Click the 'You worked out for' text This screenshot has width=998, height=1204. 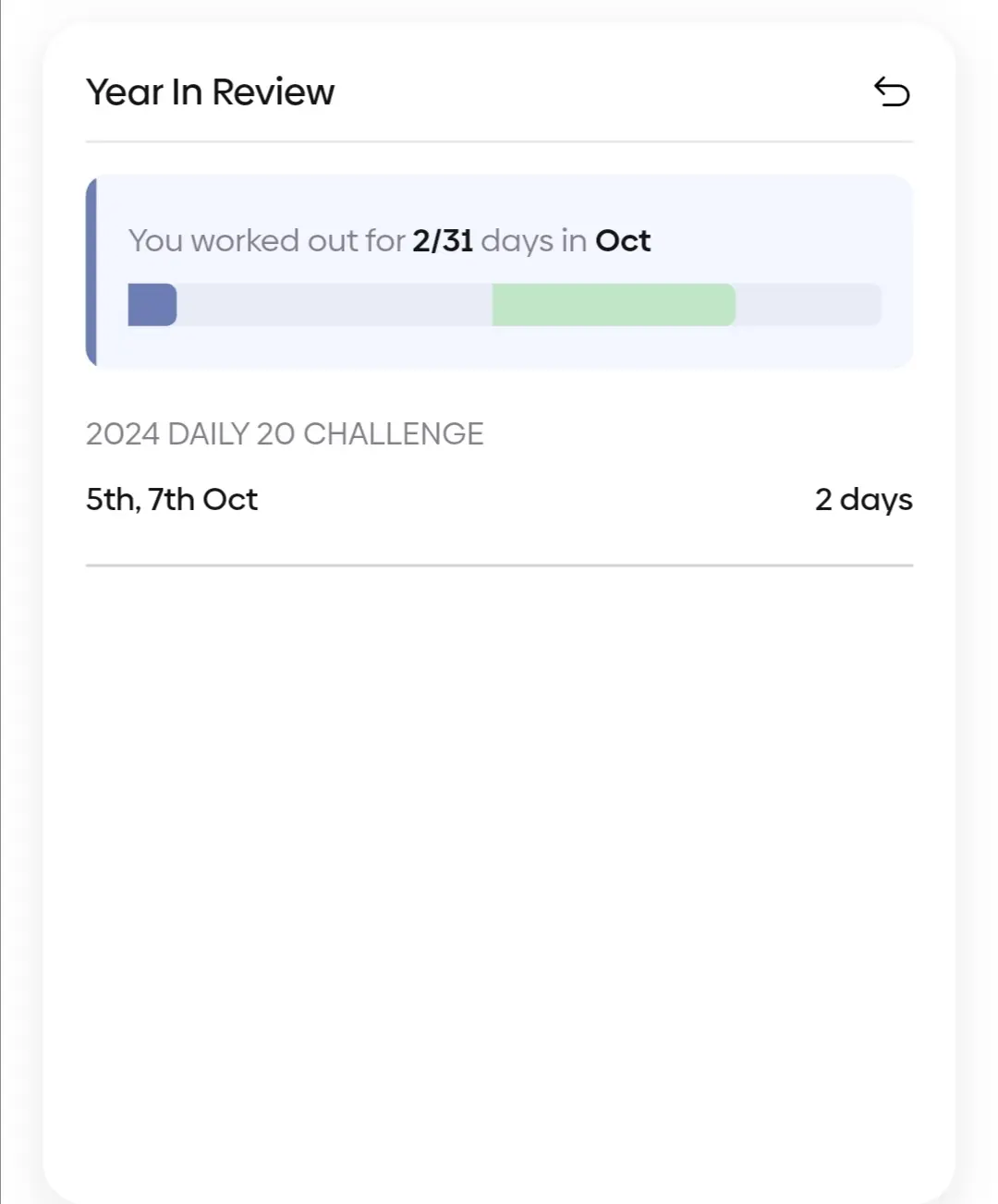pos(266,241)
